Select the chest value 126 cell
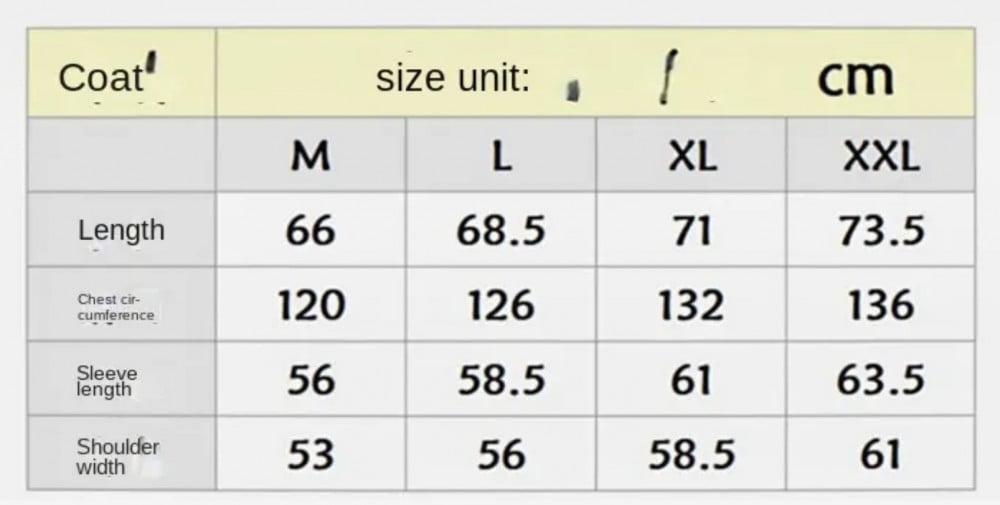1000x505 pixels. coord(501,304)
